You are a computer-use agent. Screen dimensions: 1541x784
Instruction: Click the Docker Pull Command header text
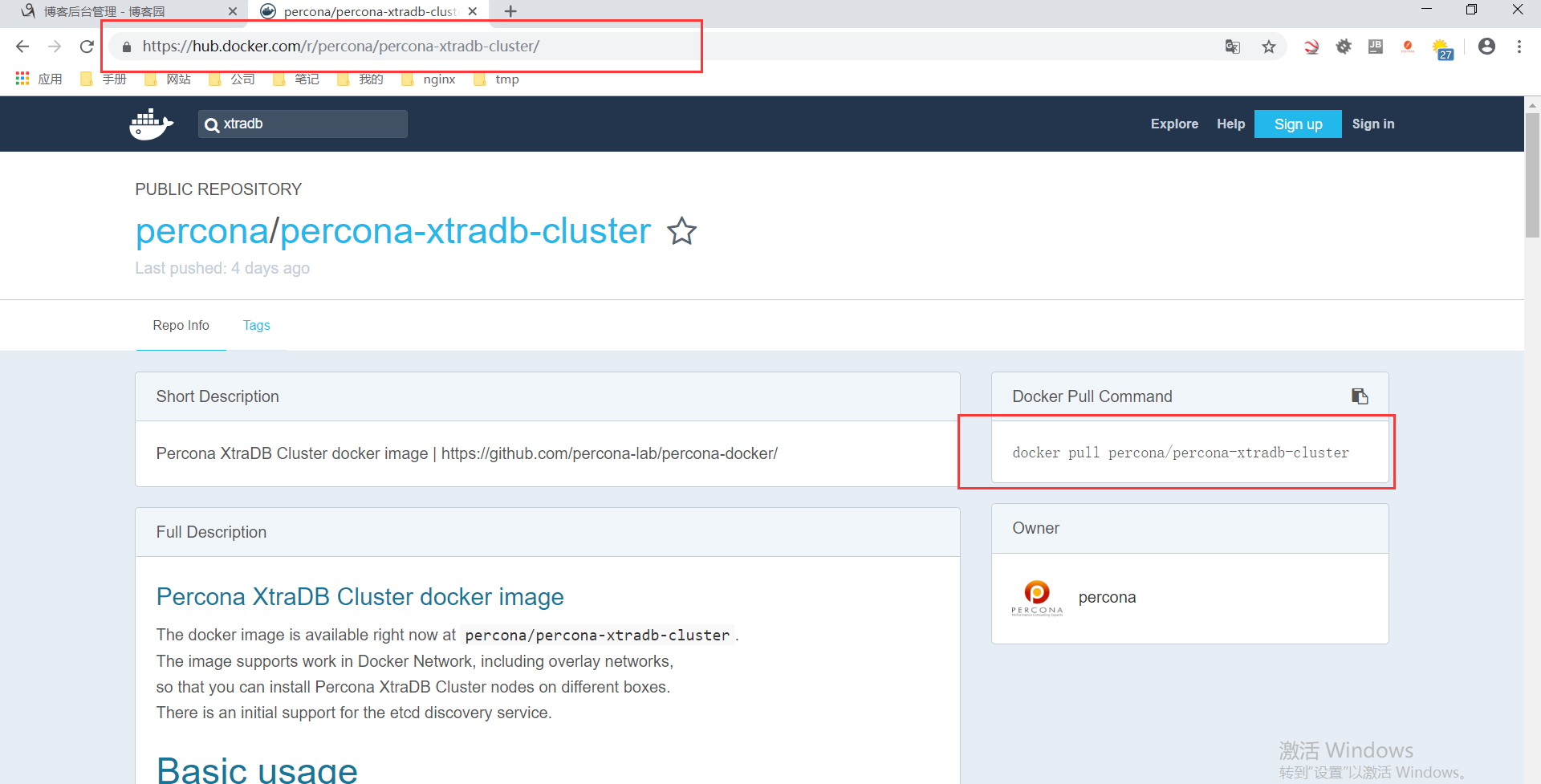[x=1092, y=396]
